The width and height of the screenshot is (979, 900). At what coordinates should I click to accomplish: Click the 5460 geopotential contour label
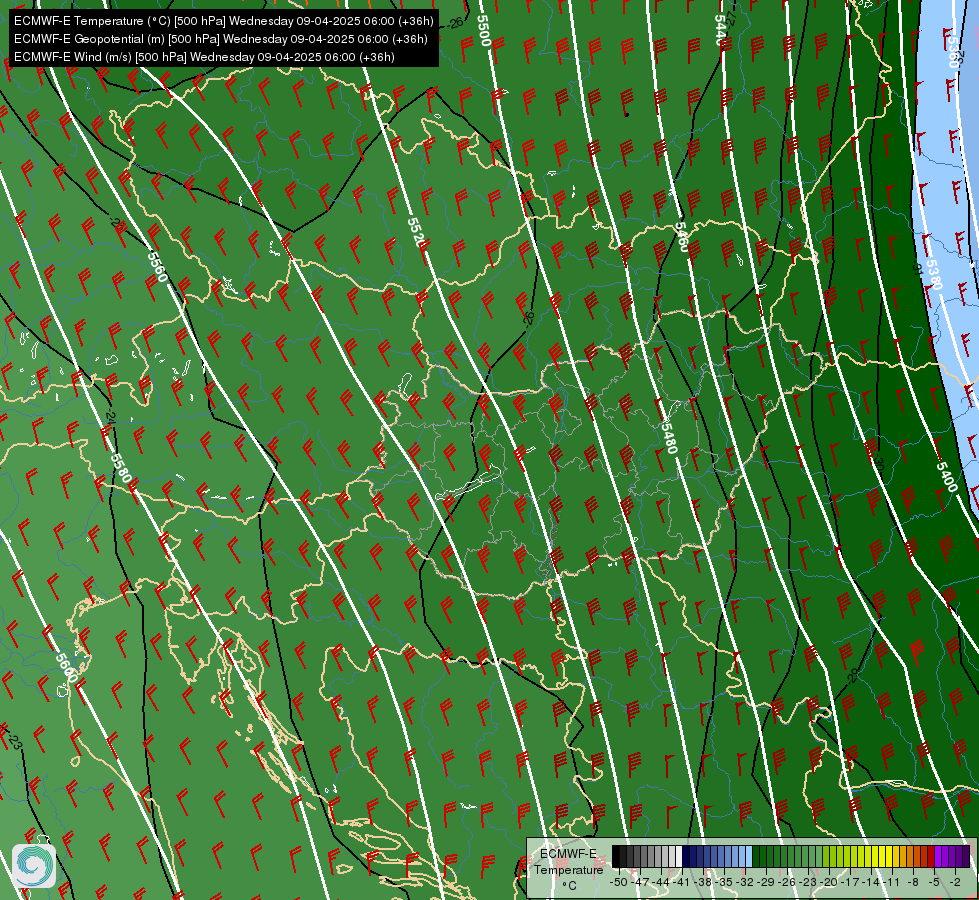click(681, 237)
